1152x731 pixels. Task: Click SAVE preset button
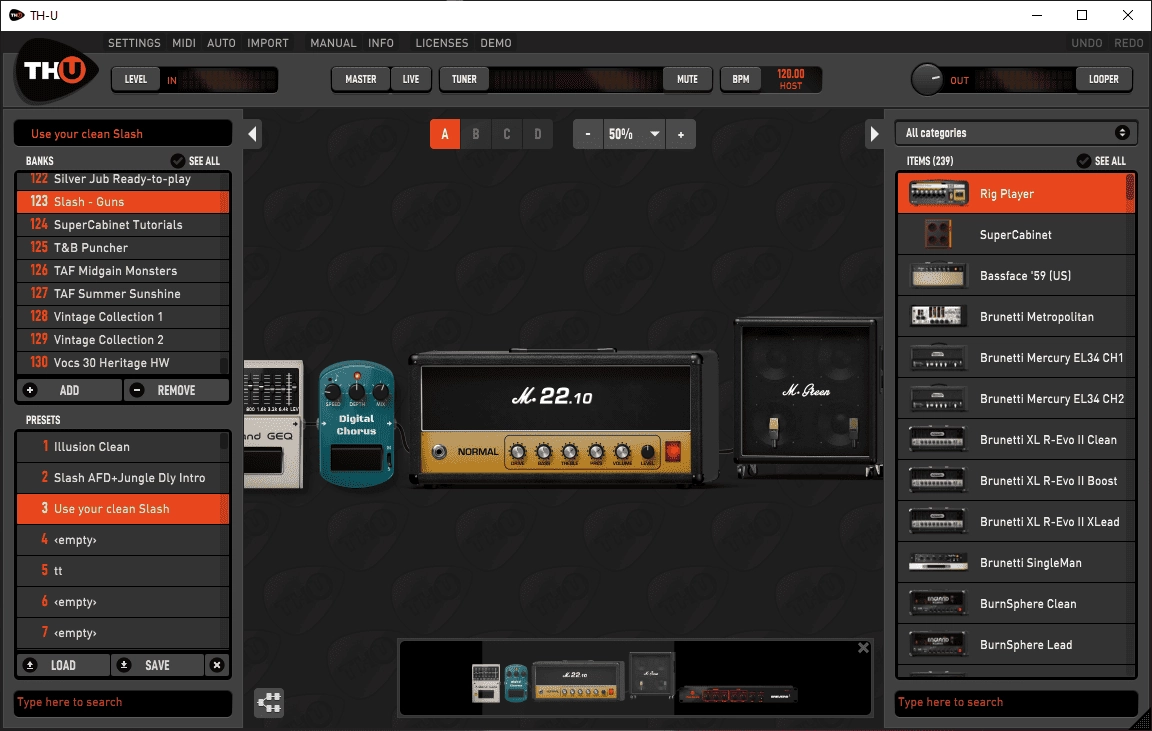coord(157,665)
